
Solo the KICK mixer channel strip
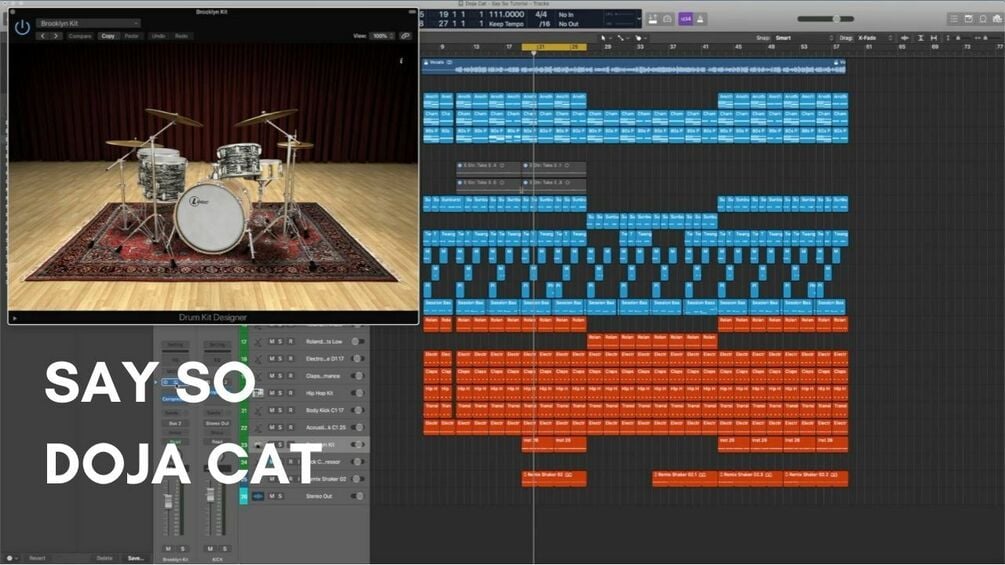[224, 548]
